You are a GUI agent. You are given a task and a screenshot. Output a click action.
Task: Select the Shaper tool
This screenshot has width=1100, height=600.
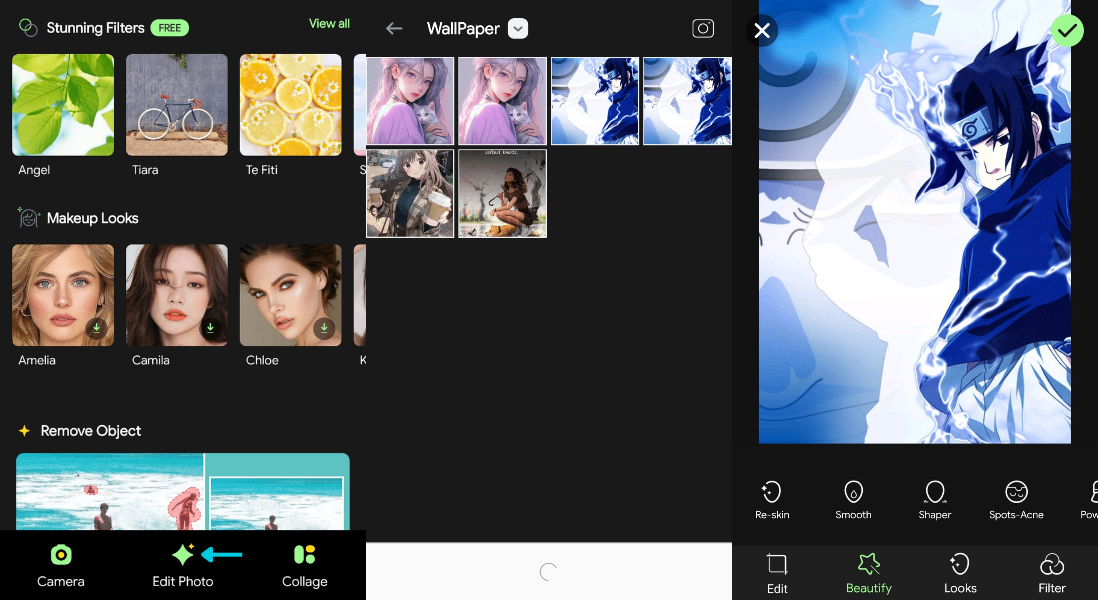(934, 500)
